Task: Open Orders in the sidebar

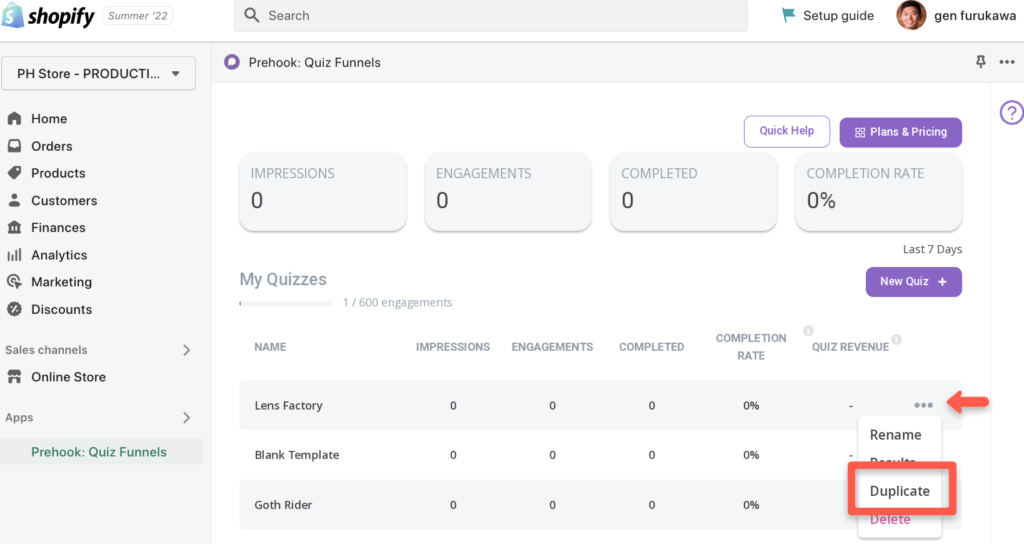Action: 52,146
